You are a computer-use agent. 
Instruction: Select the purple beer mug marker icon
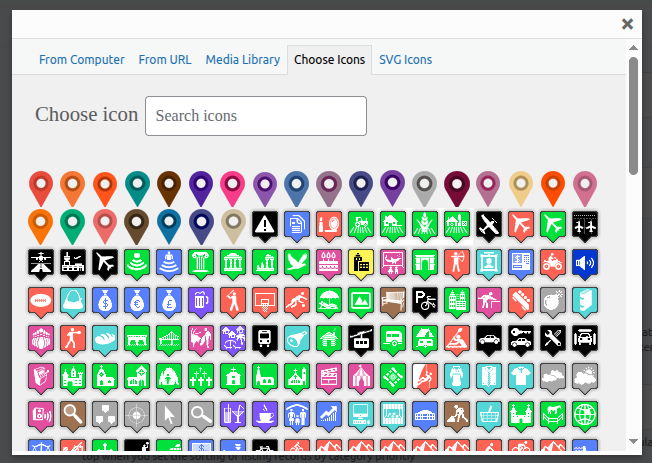click(200, 303)
